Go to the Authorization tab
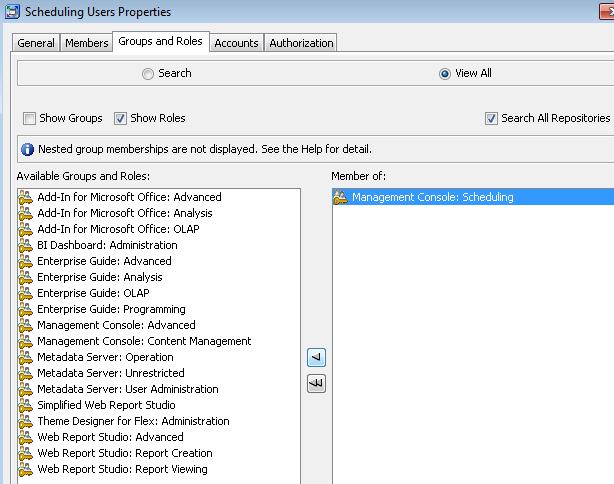614x484 pixels. pos(301,43)
